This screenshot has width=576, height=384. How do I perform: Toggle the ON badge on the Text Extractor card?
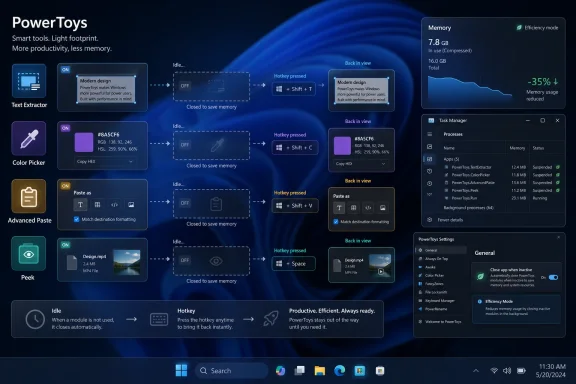[x=65, y=69]
